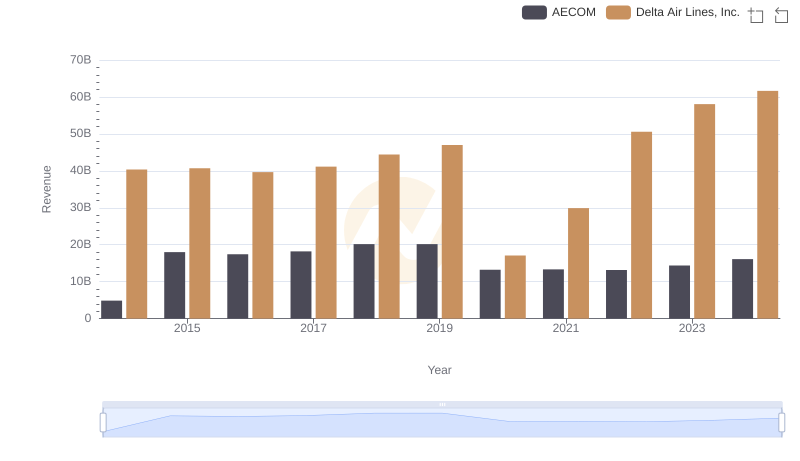
Task: Click the 2021 x-axis label
Action: pos(566,328)
